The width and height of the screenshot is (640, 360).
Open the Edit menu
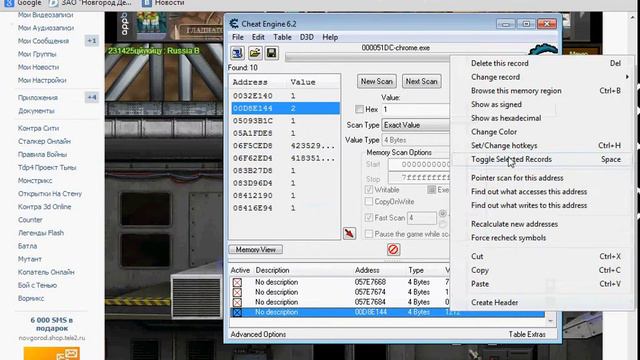(x=258, y=37)
